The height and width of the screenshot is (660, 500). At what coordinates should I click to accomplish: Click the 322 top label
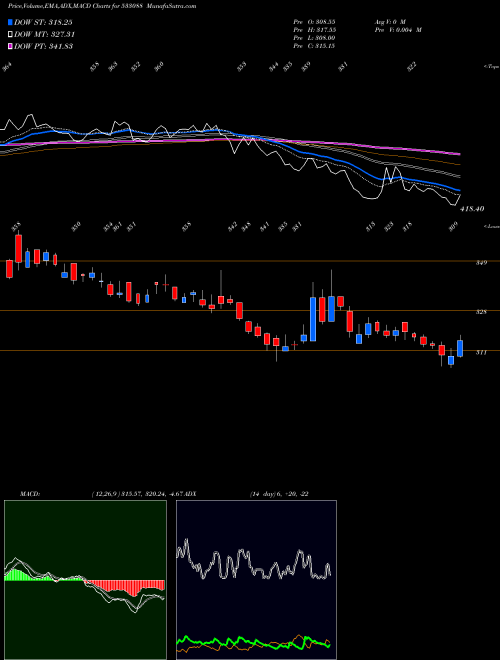click(x=412, y=67)
